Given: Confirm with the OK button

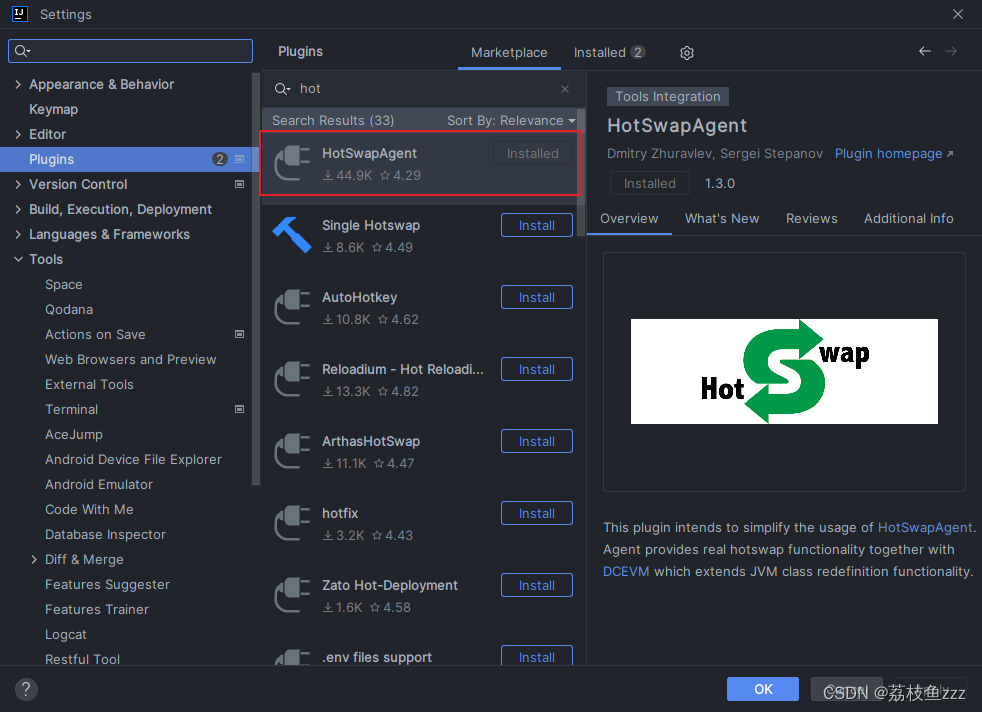Looking at the screenshot, I should tap(762, 689).
